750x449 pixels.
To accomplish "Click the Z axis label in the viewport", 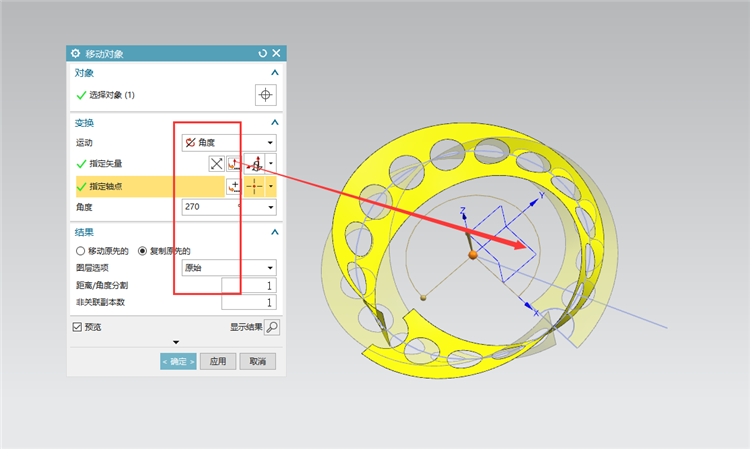I will coord(463,210).
